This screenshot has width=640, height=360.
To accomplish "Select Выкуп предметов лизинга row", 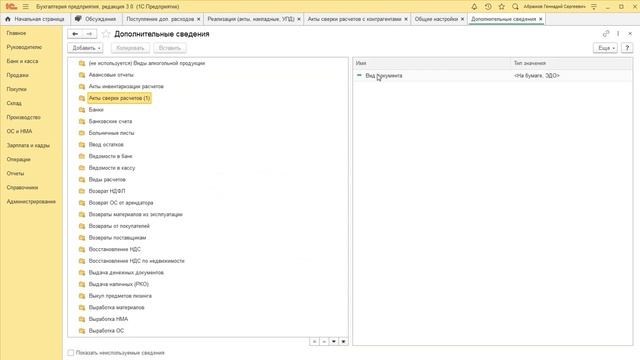I will coord(120,296).
